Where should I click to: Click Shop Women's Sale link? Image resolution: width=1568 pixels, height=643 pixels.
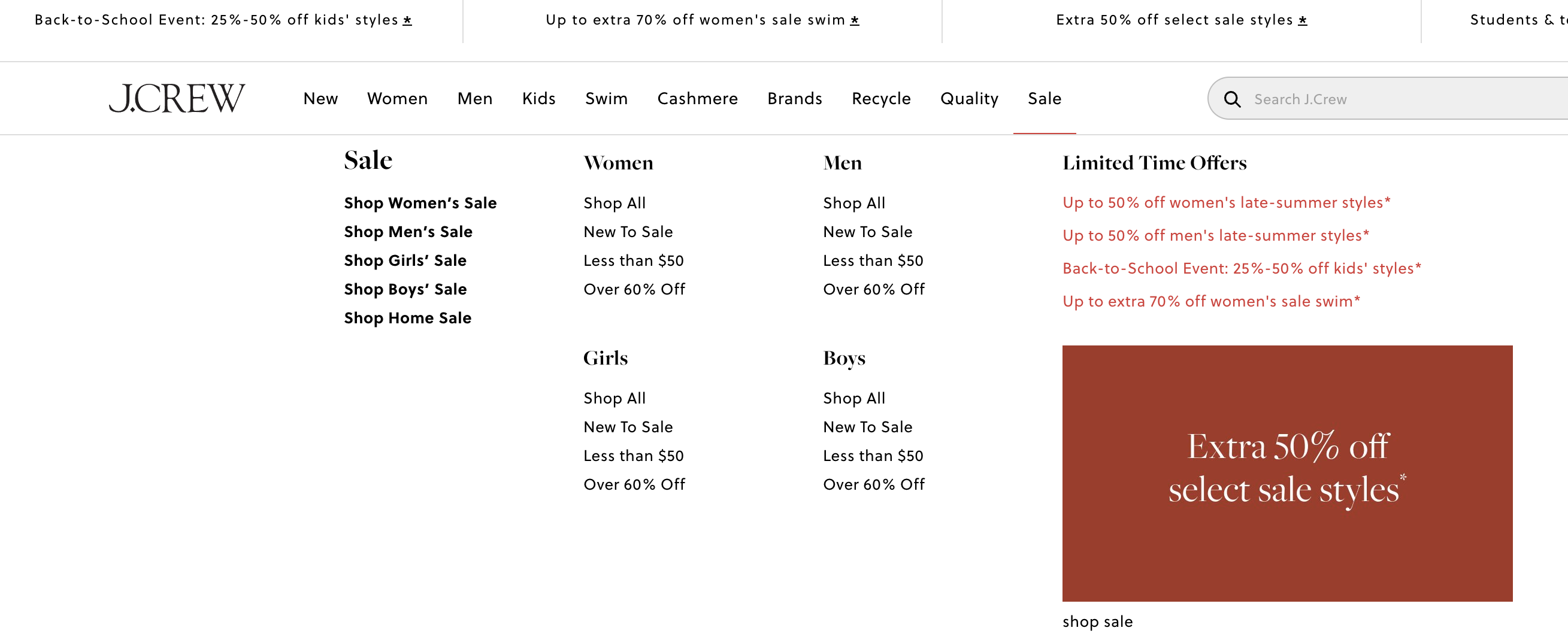pyautogui.click(x=420, y=203)
